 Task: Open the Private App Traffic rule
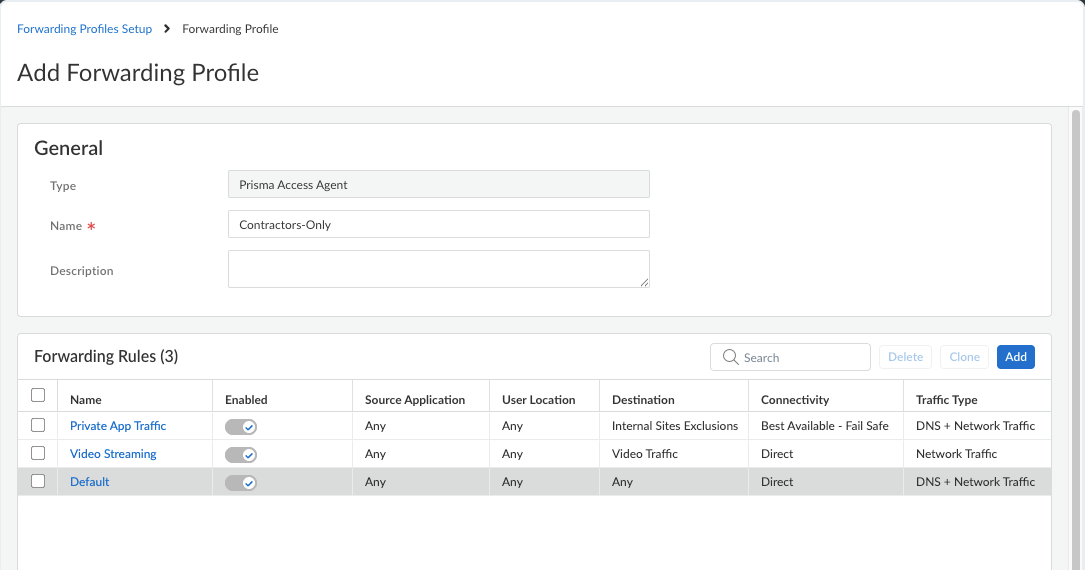tap(118, 426)
